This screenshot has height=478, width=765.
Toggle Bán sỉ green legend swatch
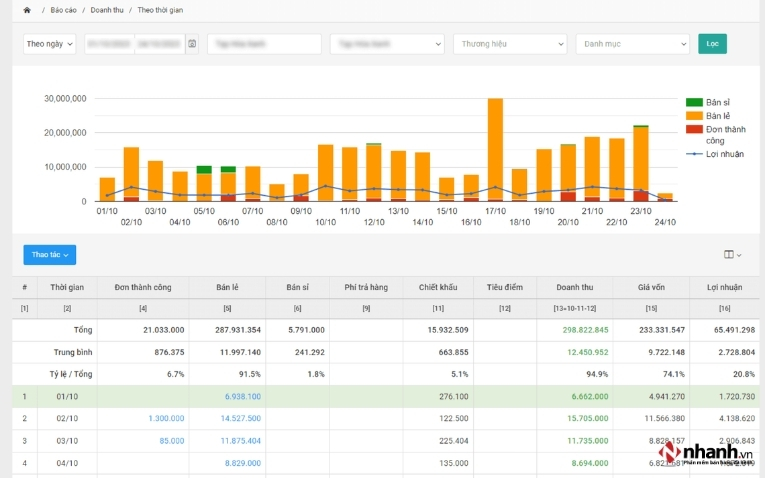[694, 102]
